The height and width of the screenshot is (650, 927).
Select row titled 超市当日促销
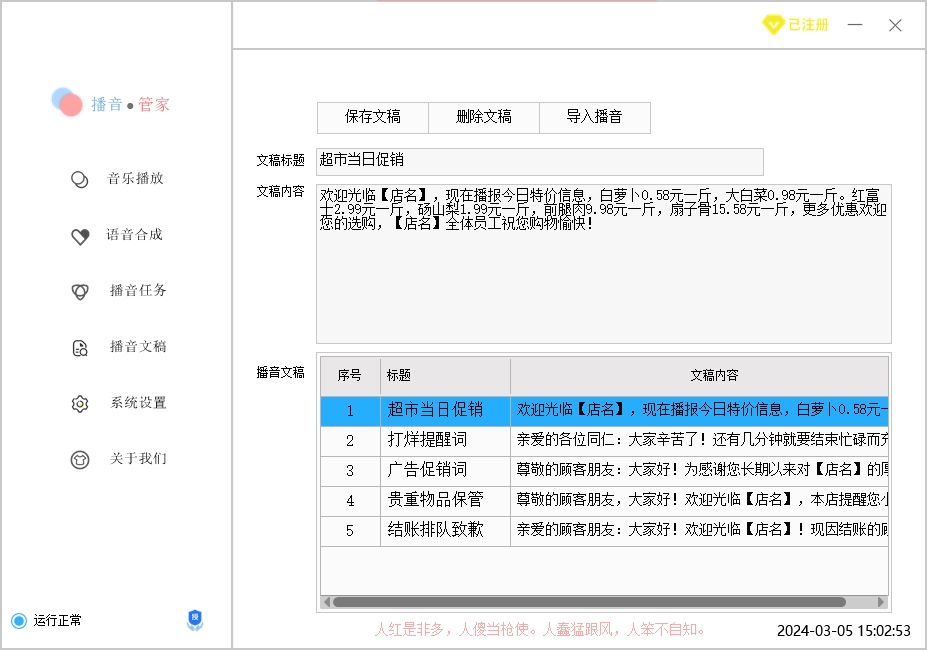pyautogui.click(x=604, y=411)
